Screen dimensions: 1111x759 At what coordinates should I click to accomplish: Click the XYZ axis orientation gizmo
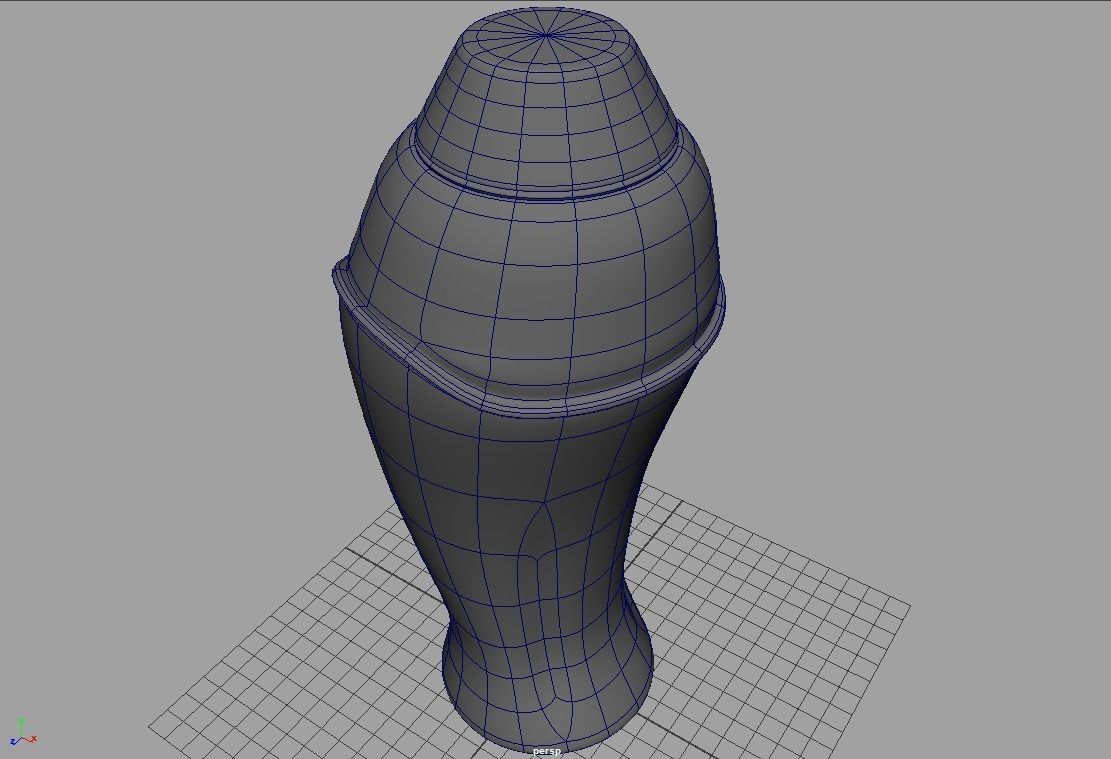click(23, 731)
